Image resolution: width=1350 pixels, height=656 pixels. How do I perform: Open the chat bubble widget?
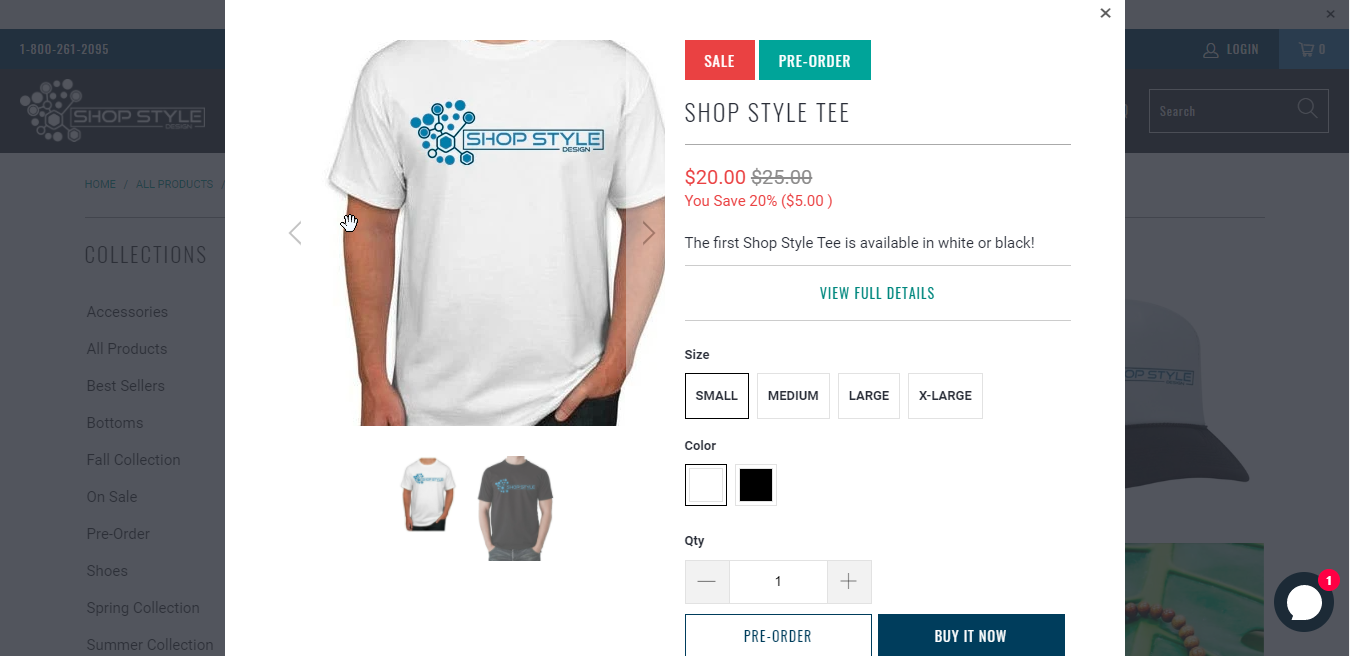1304,602
